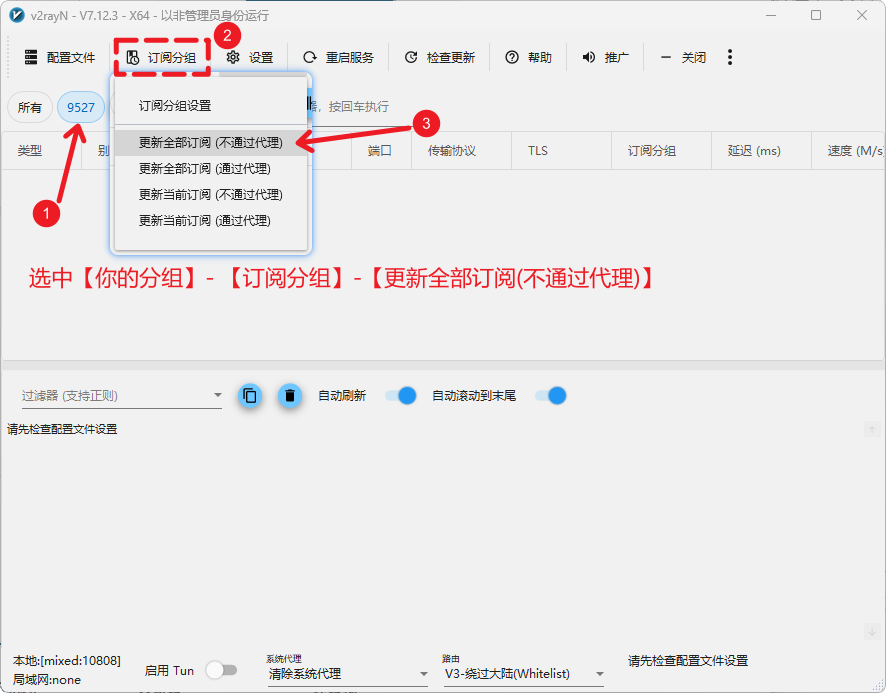Jump to log top arrow
Image resolution: width=886 pixels, height=693 pixels.
[872, 430]
